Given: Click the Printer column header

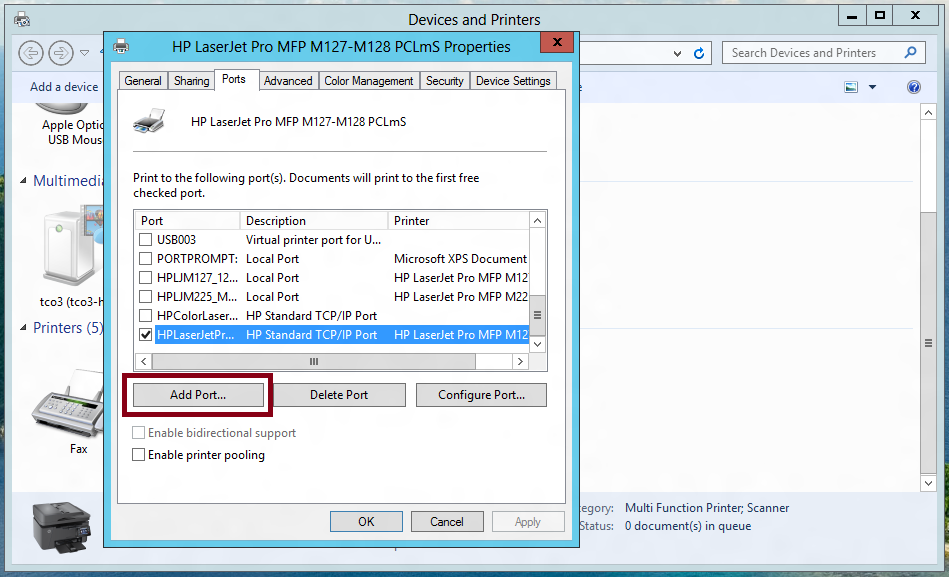Looking at the screenshot, I should tap(458, 220).
